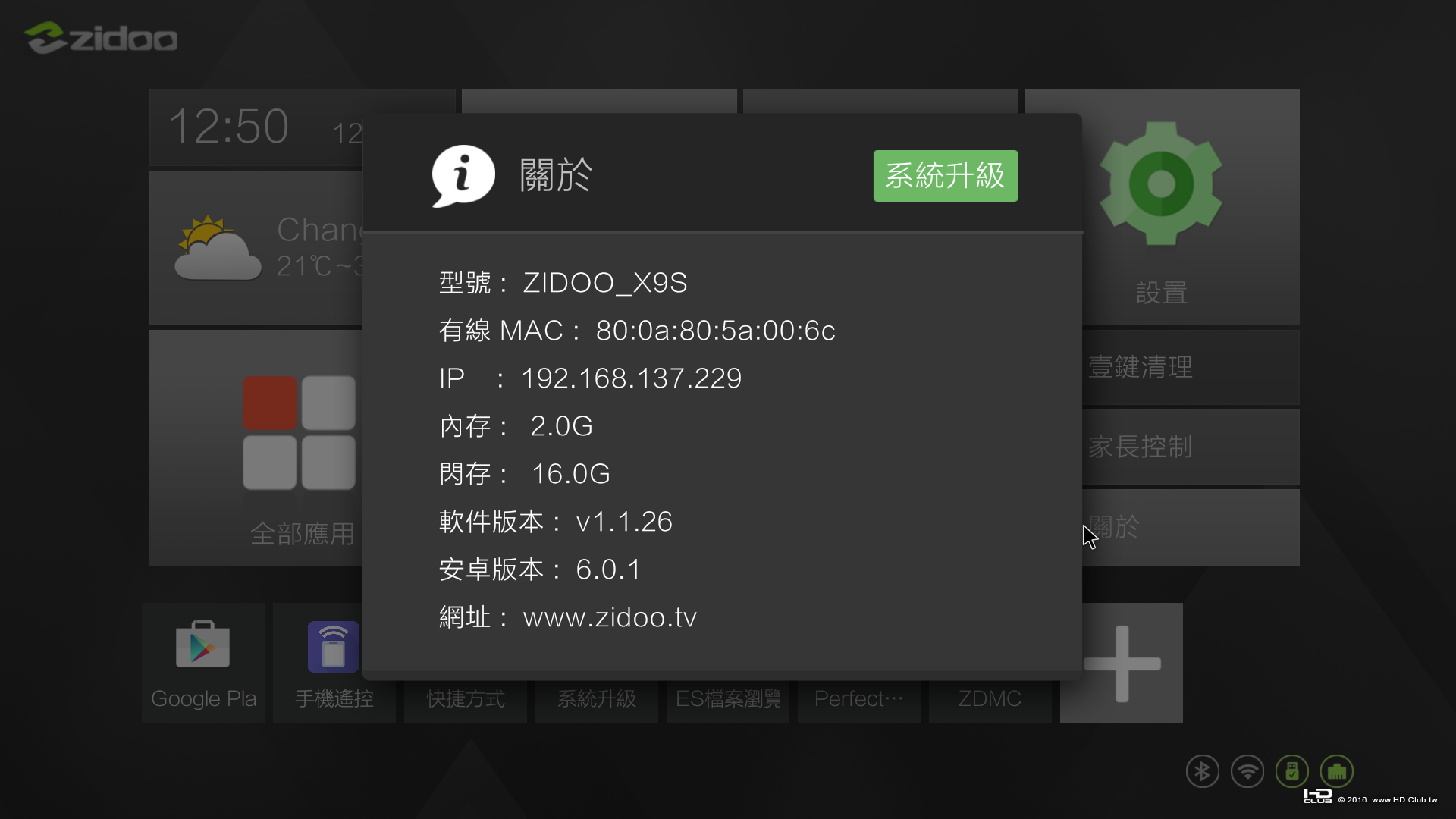Select 家長控制 parental control item

point(1191,447)
